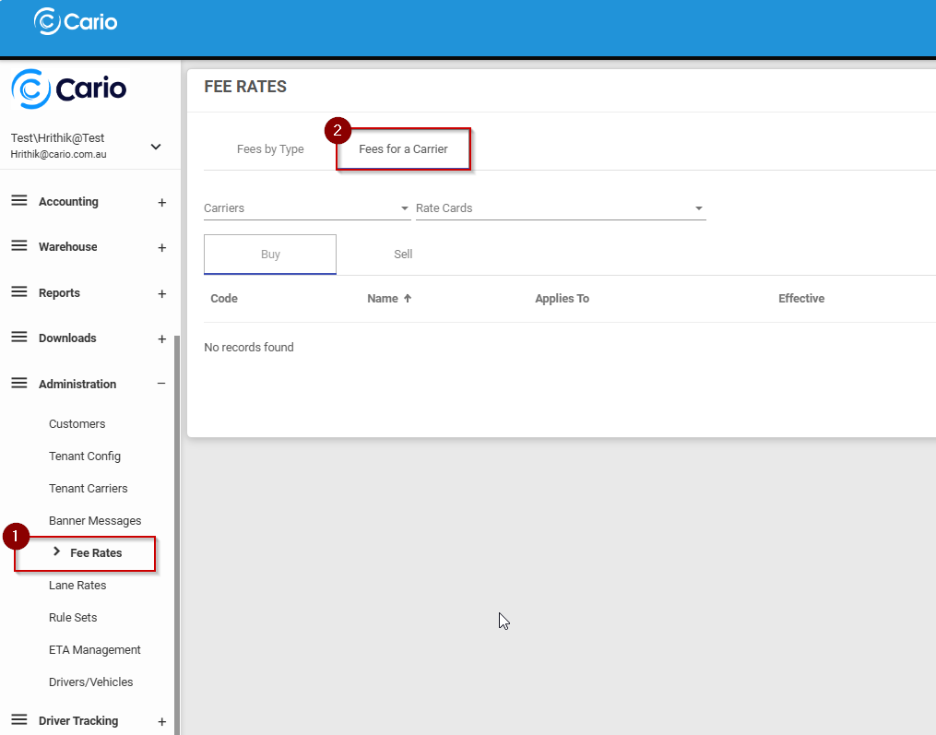
Task: Open the user account dropdown chevron
Action: tap(156, 147)
